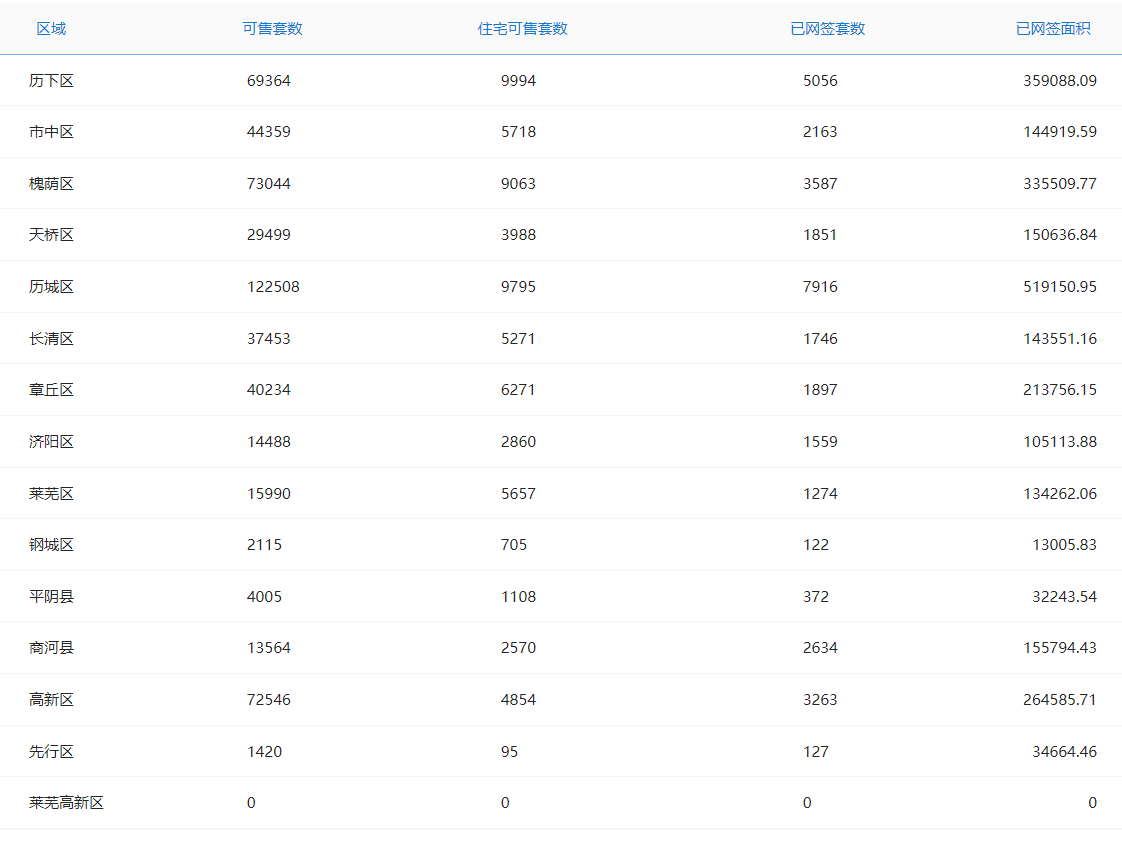Screen dimensions: 1122x845
Task: Select the 槐荫区 district cell
Action: (51, 184)
